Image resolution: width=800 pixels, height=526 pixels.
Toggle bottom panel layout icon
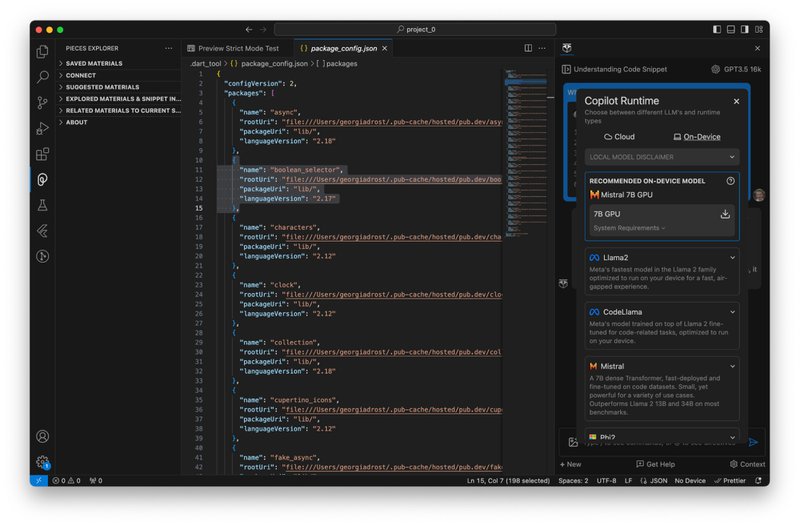(731, 30)
